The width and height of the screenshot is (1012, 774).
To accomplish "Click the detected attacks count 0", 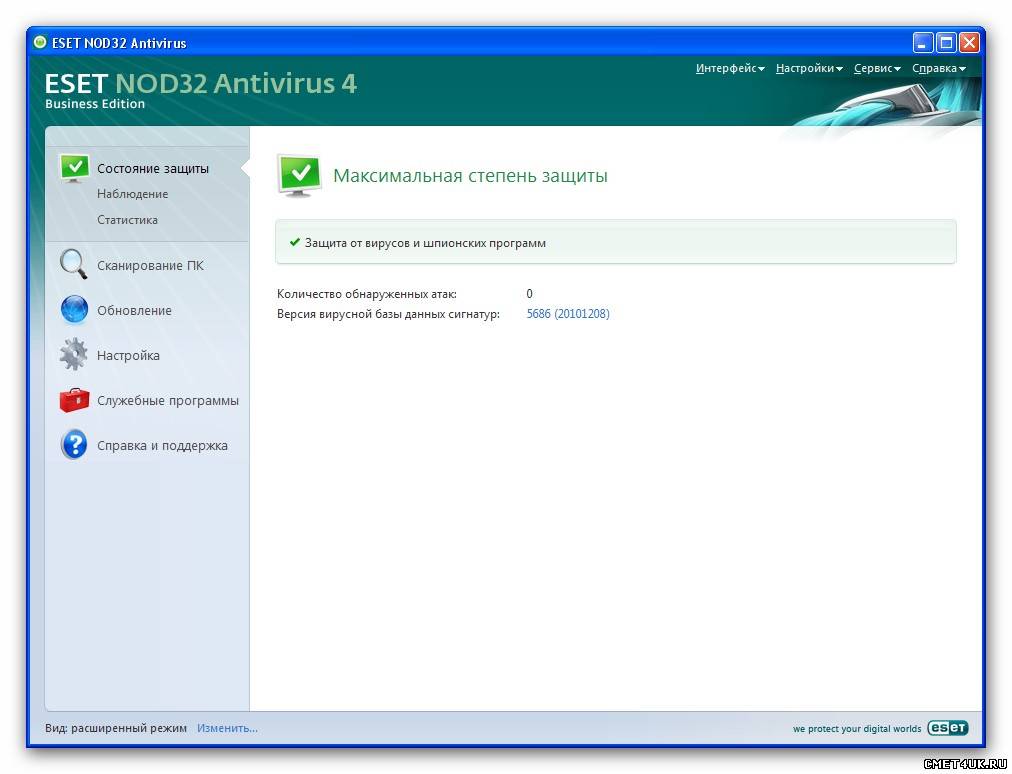I will [529, 294].
